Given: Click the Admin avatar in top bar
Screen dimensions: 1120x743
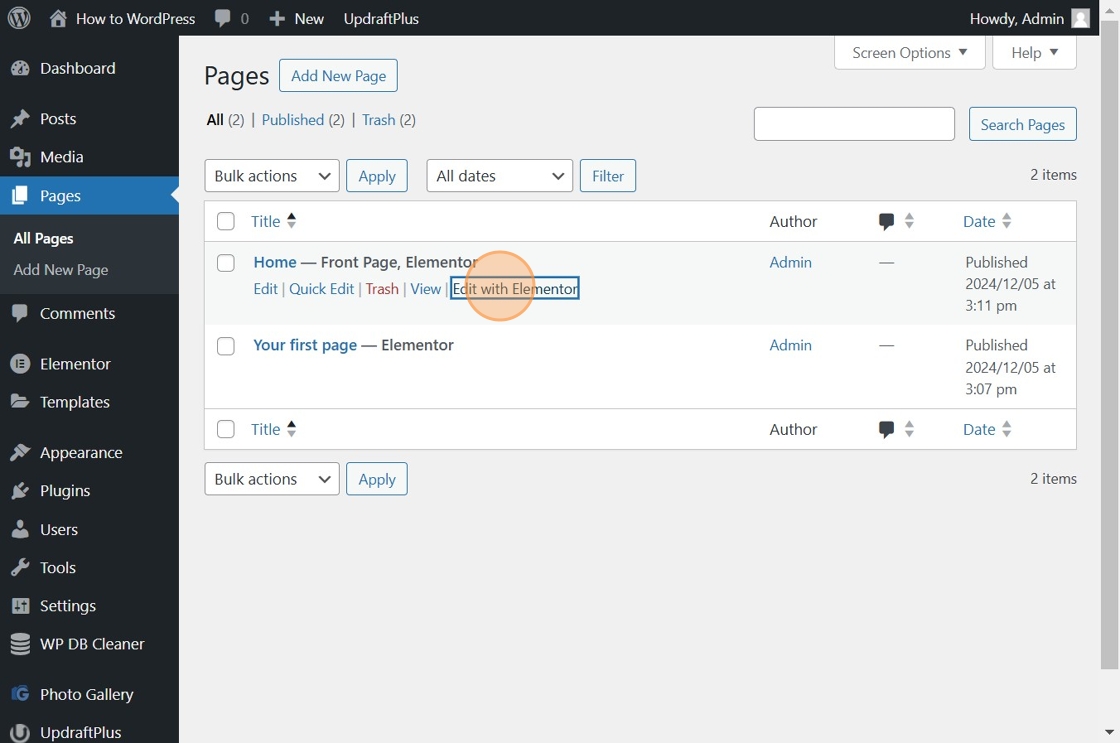Looking at the screenshot, I should (x=1081, y=19).
